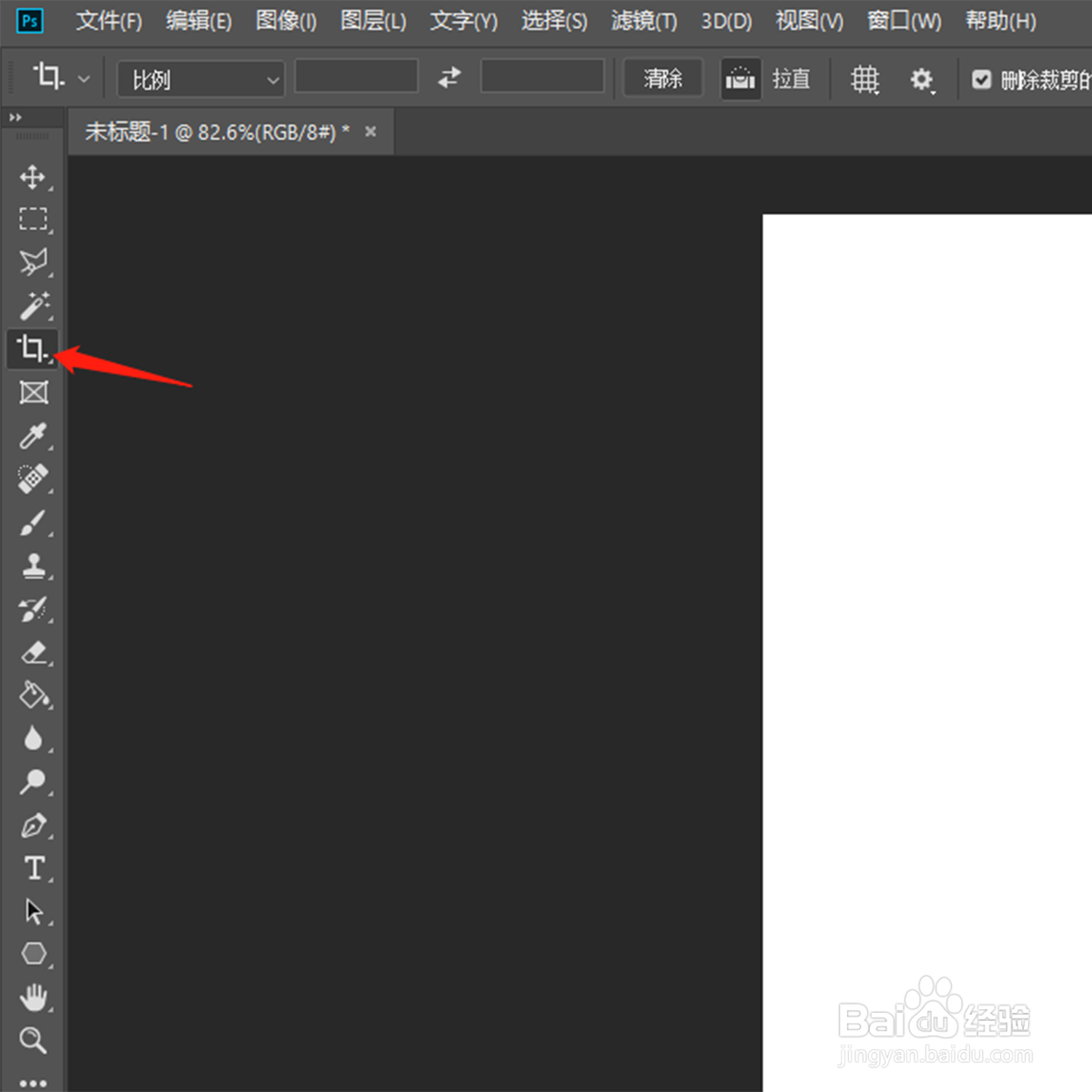Image resolution: width=1092 pixels, height=1092 pixels.
Task: Click the Straighten tool icon
Action: tap(741, 79)
